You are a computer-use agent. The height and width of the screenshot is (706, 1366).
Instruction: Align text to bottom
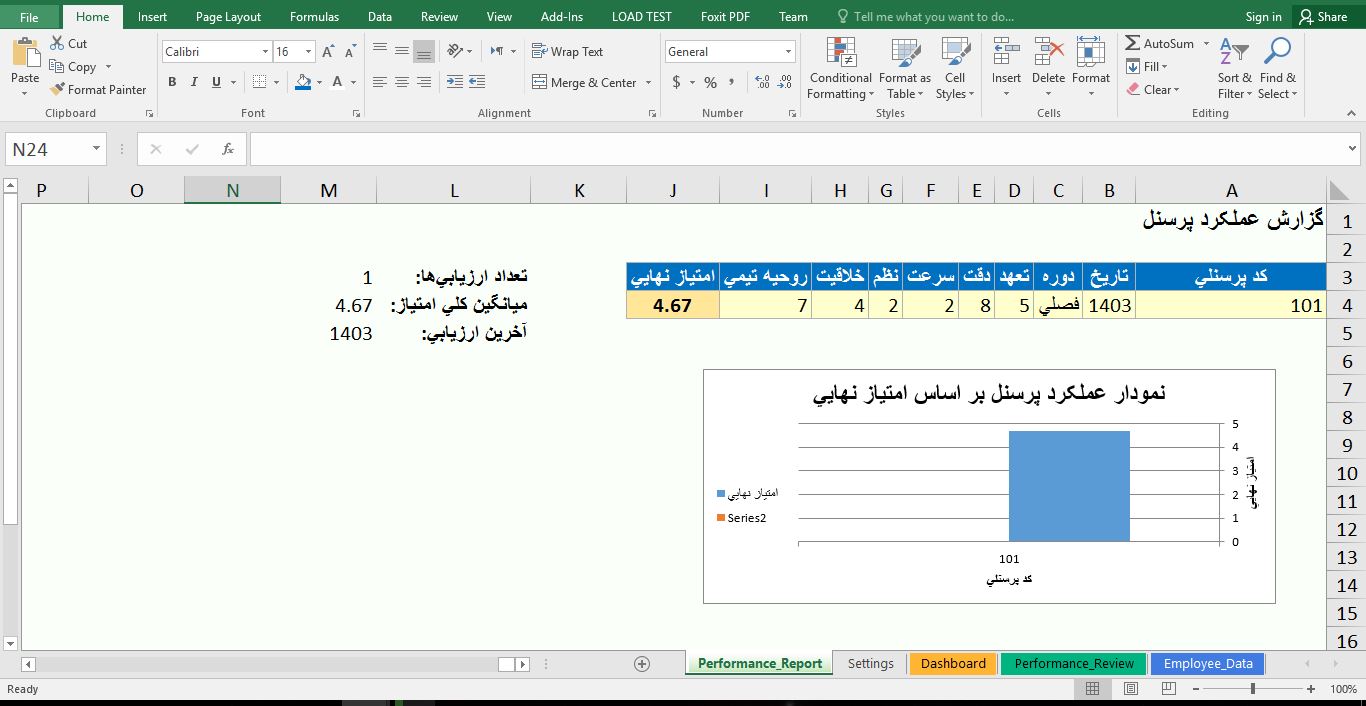[x=424, y=50]
